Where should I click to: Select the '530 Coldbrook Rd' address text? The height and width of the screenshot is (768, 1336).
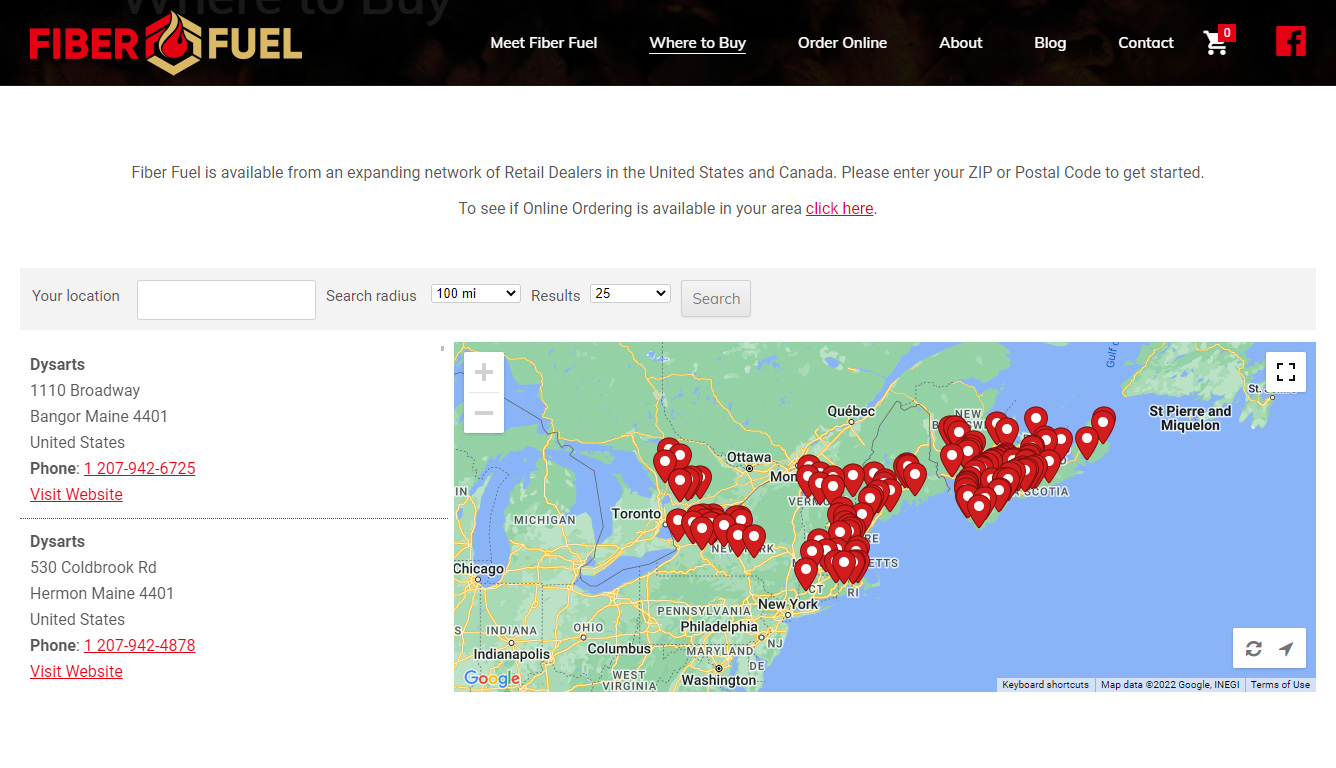click(x=93, y=568)
